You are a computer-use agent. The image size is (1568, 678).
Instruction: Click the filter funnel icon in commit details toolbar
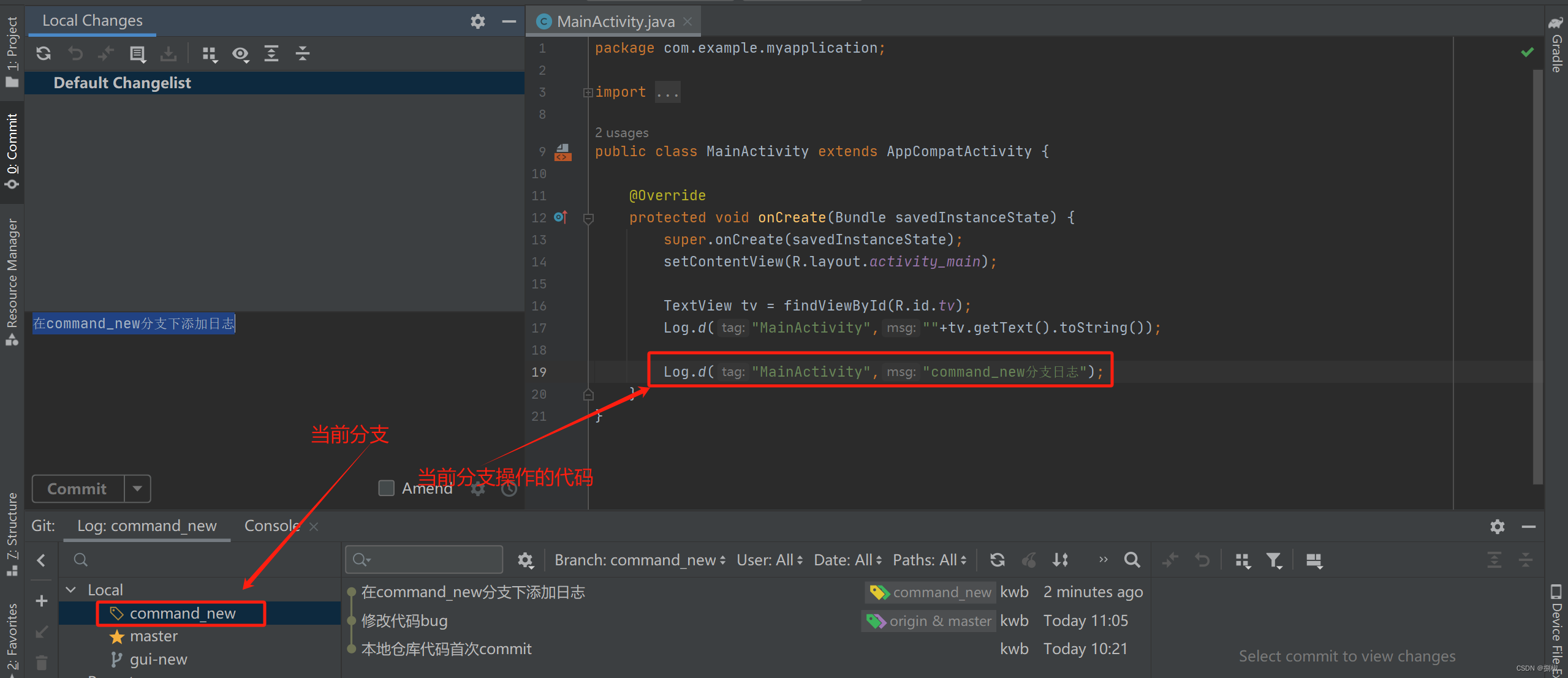tap(1274, 560)
